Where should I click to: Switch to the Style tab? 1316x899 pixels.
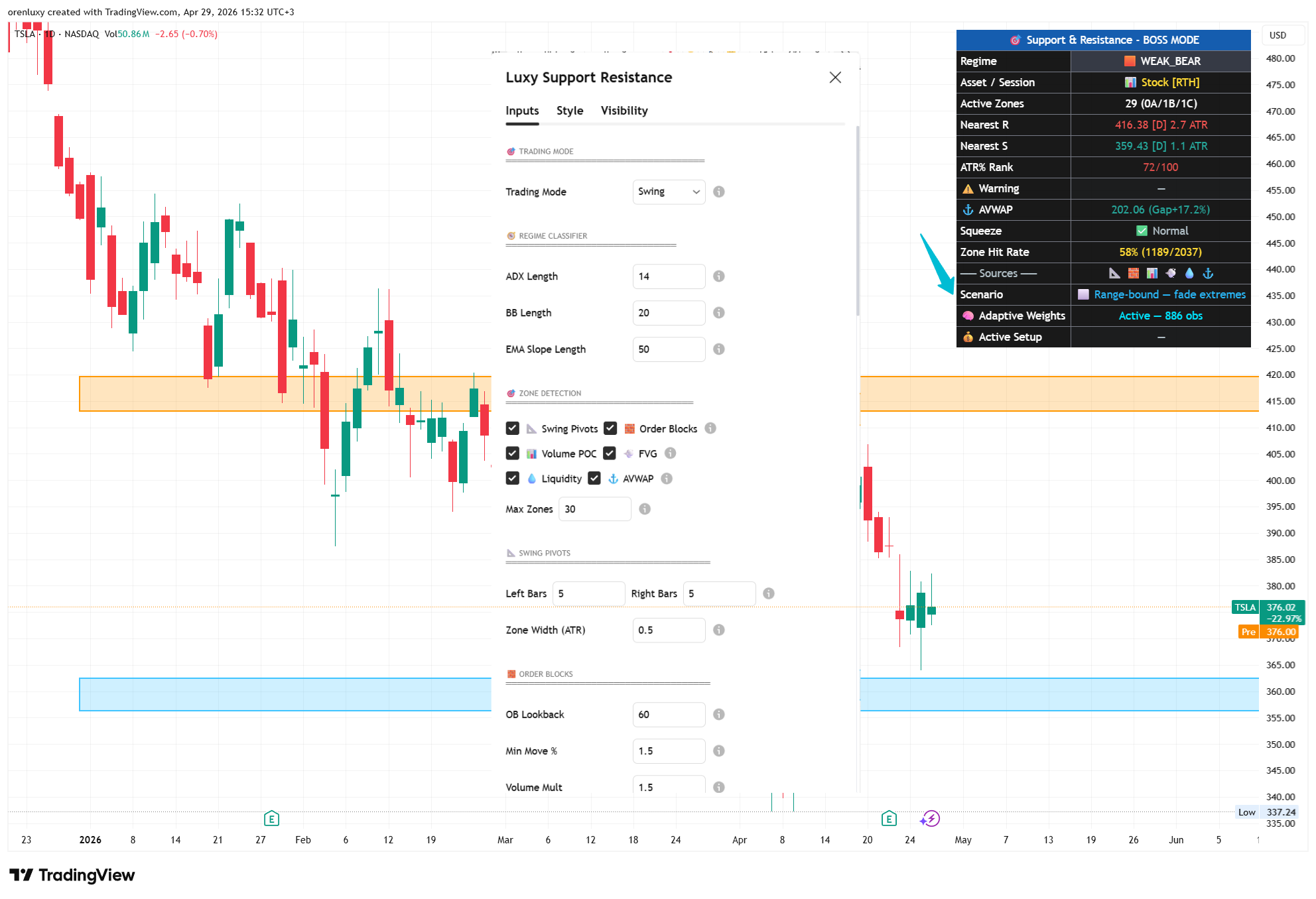[x=570, y=111]
